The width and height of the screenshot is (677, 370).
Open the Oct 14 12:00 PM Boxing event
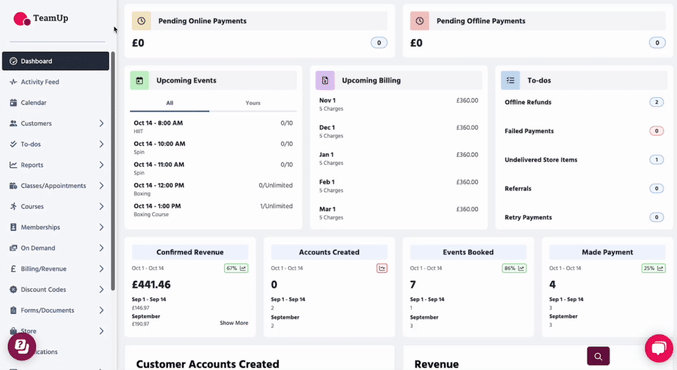click(213, 189)
